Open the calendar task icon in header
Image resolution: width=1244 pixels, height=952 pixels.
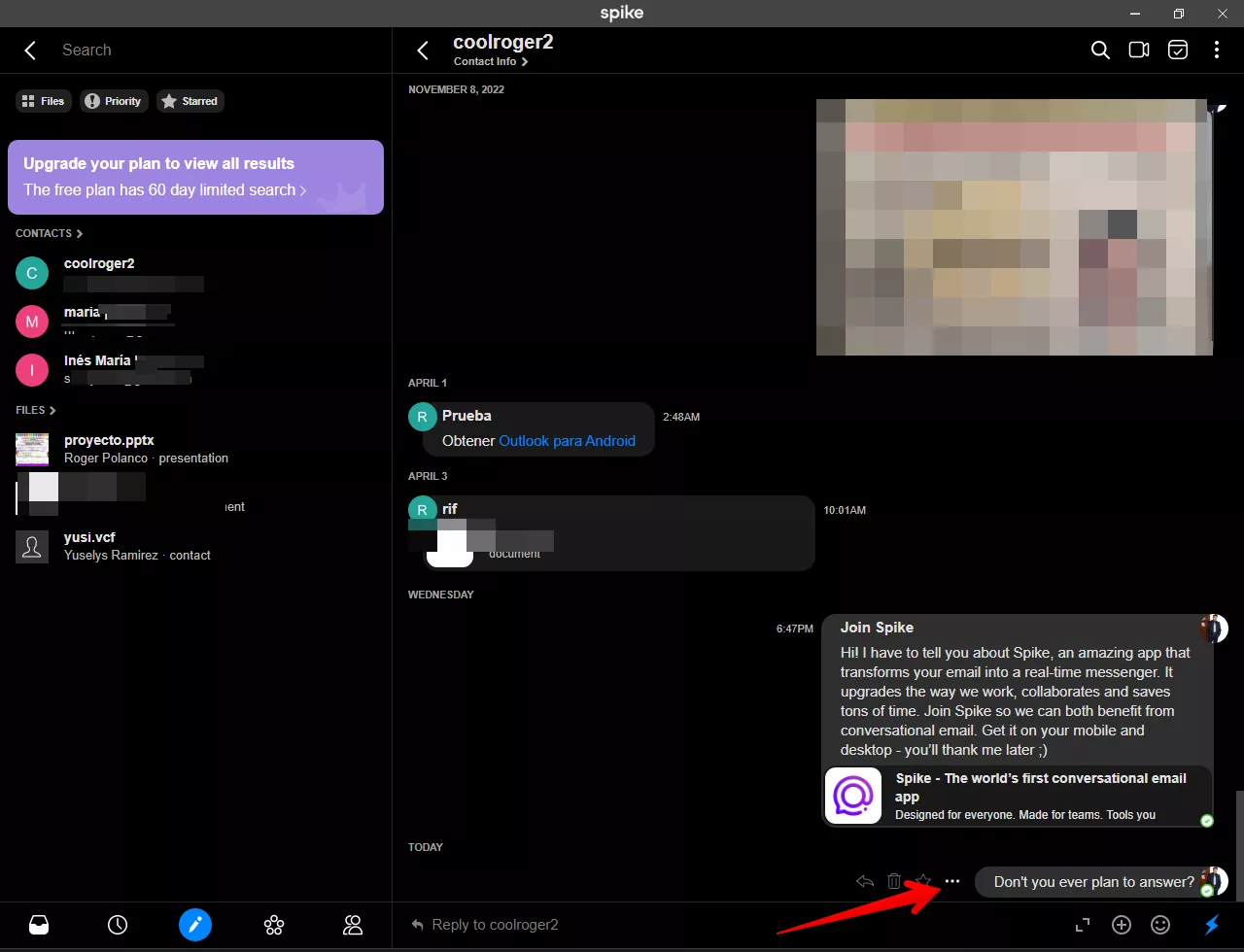click(1178, 51)
